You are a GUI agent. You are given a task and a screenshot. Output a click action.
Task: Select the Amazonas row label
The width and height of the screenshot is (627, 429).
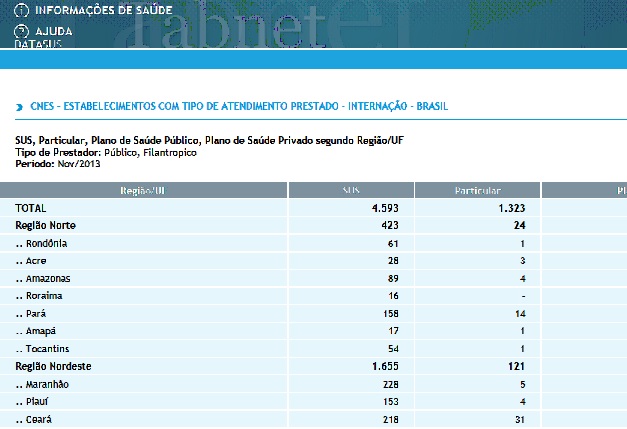point(43,279)
